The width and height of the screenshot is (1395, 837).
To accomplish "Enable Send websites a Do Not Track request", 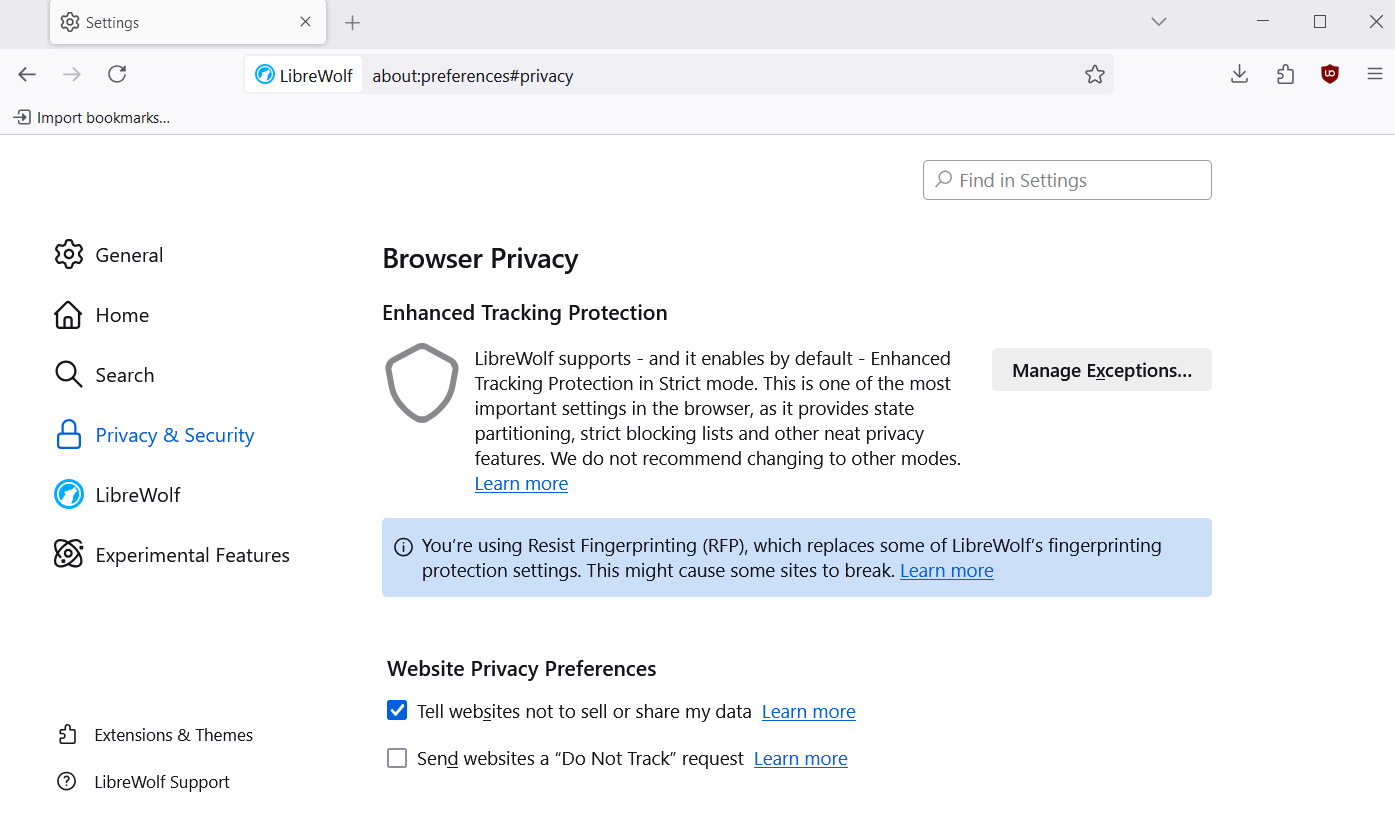I will 397,758.
